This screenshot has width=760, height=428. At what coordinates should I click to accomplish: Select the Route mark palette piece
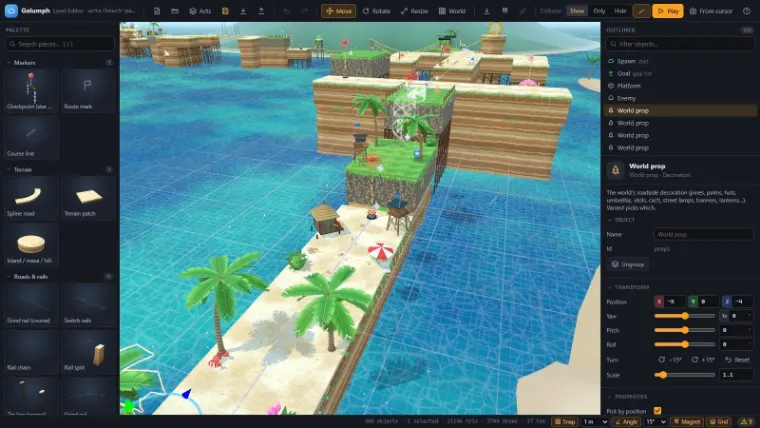[x=89, y=90]
